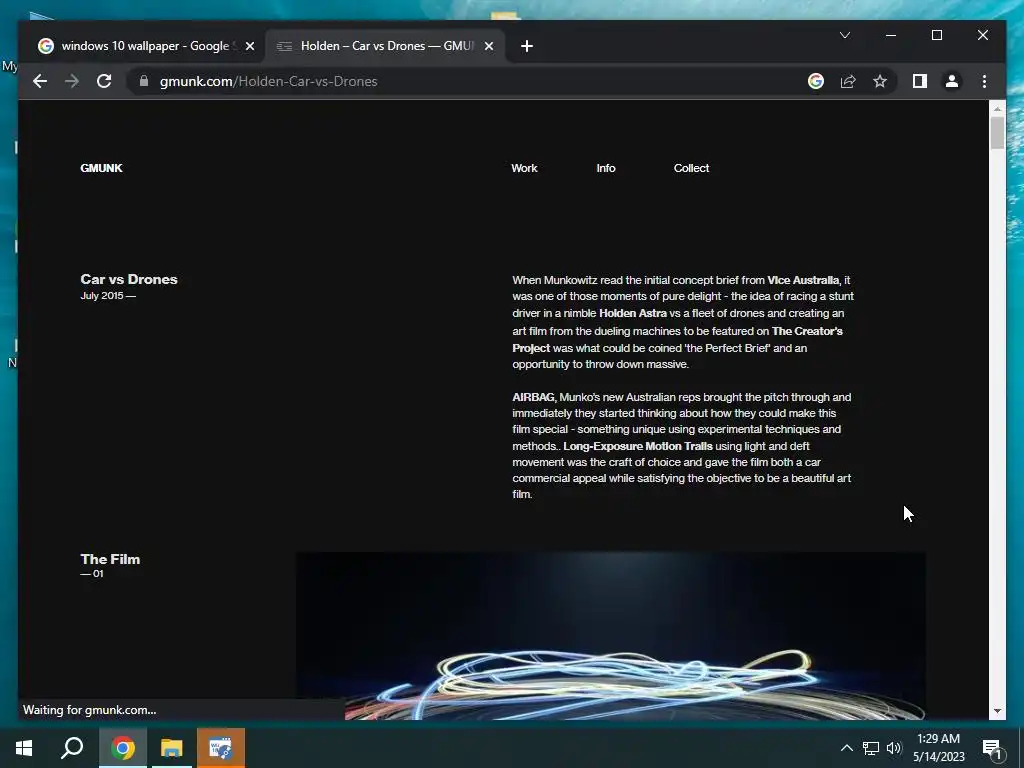1024x768 pixels.
Task: Open Google icon in address bar
Action: (816, 81)
